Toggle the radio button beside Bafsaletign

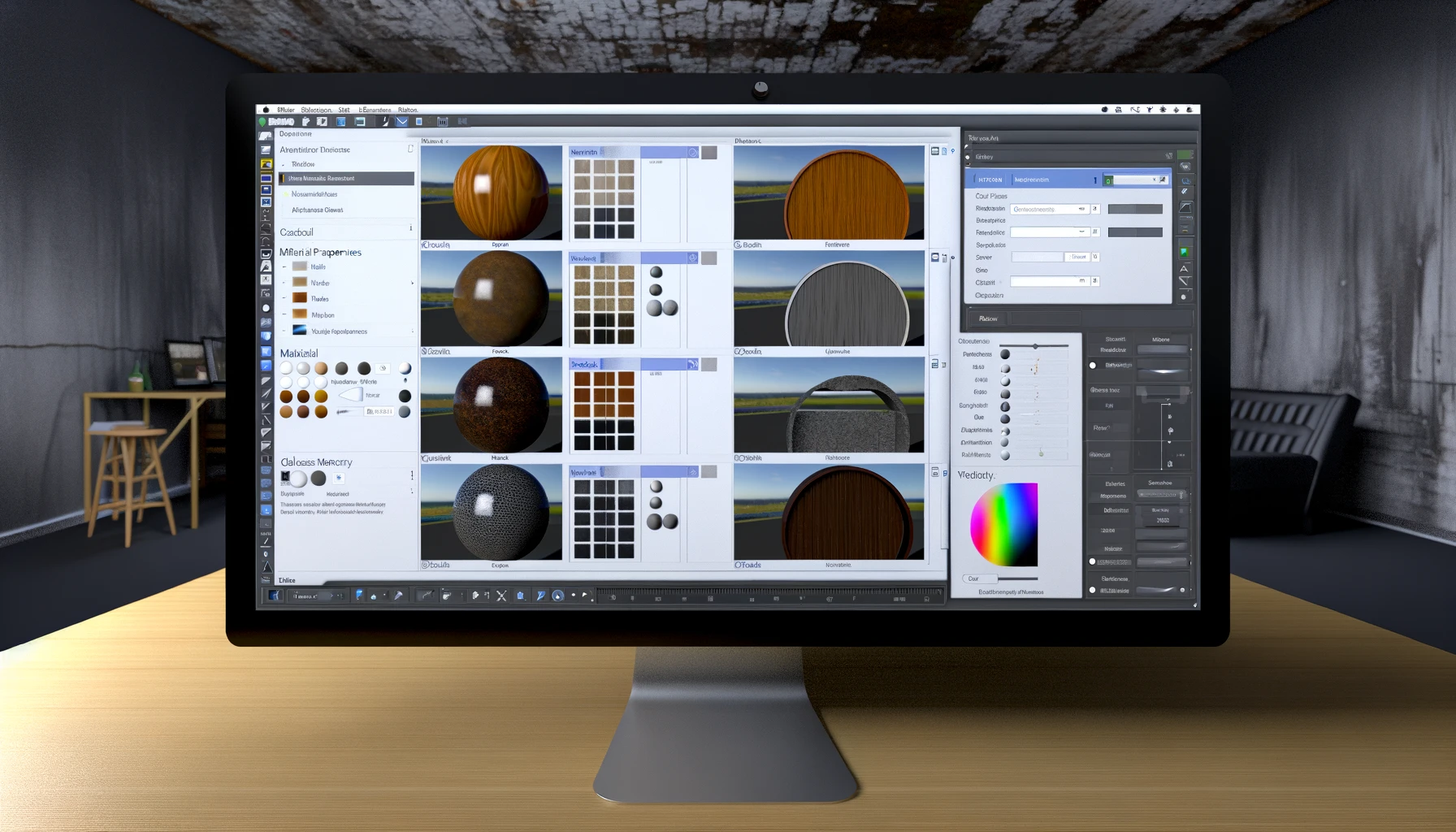click(1092, 366)
